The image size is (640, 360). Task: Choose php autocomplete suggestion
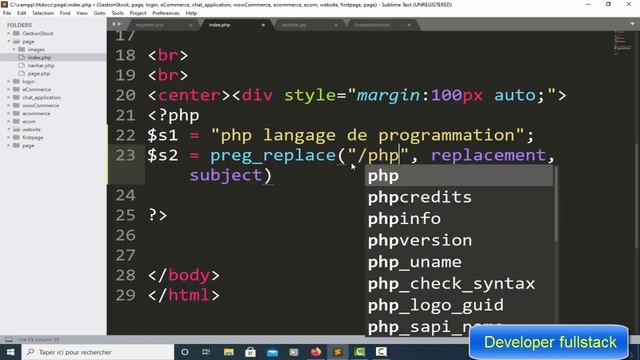(459, 176)
